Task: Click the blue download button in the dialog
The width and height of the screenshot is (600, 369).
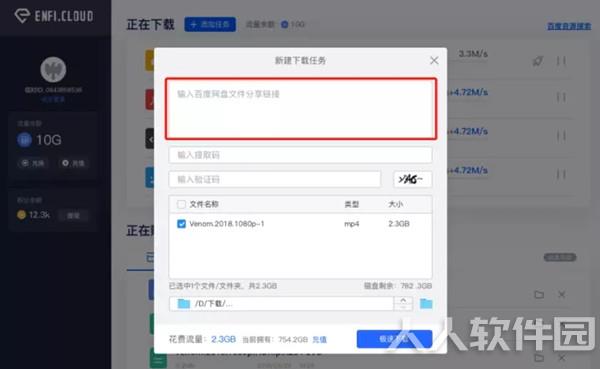Action: [x=395, y=339]
